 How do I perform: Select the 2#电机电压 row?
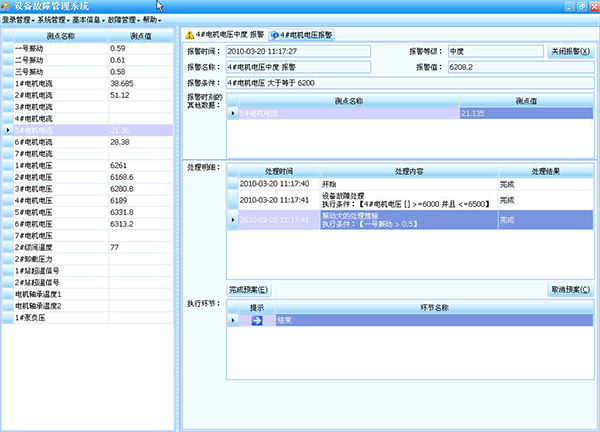[x=88, y=177]
